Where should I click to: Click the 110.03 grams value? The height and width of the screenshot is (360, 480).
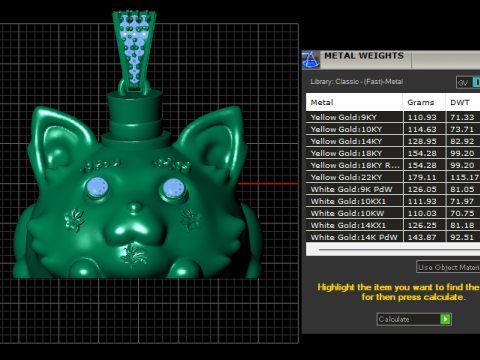point(422,213)
